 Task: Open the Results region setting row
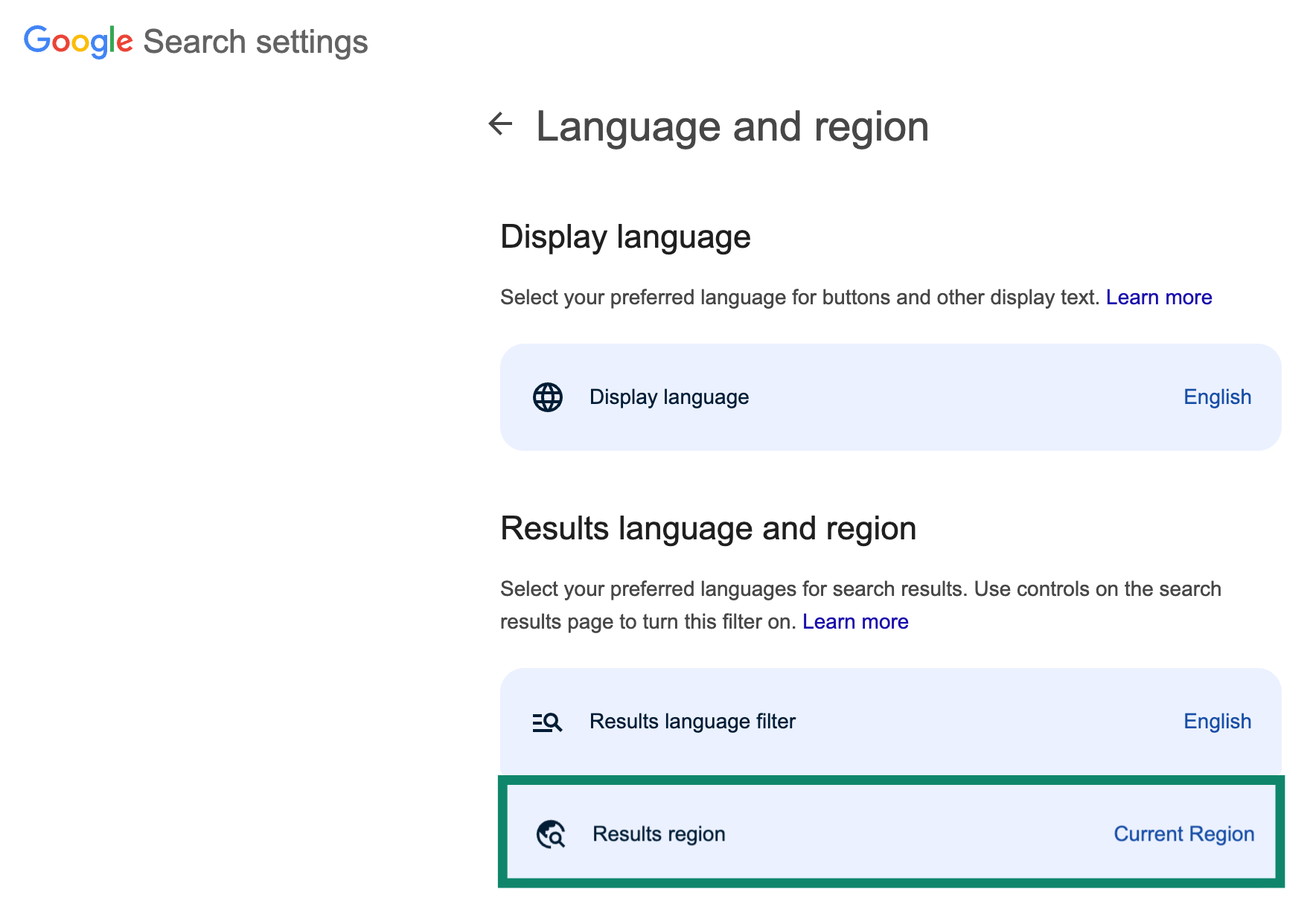click(891, 833)
